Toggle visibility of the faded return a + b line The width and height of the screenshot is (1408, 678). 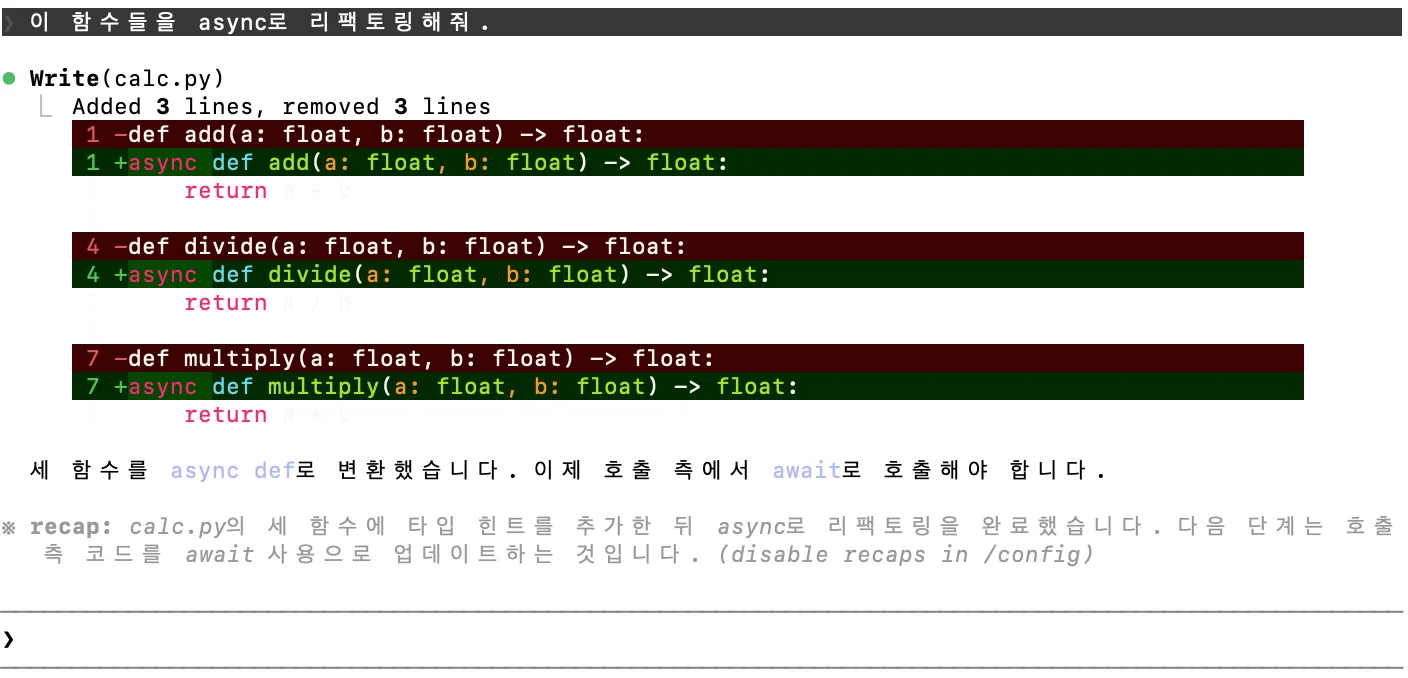(265, 190)
